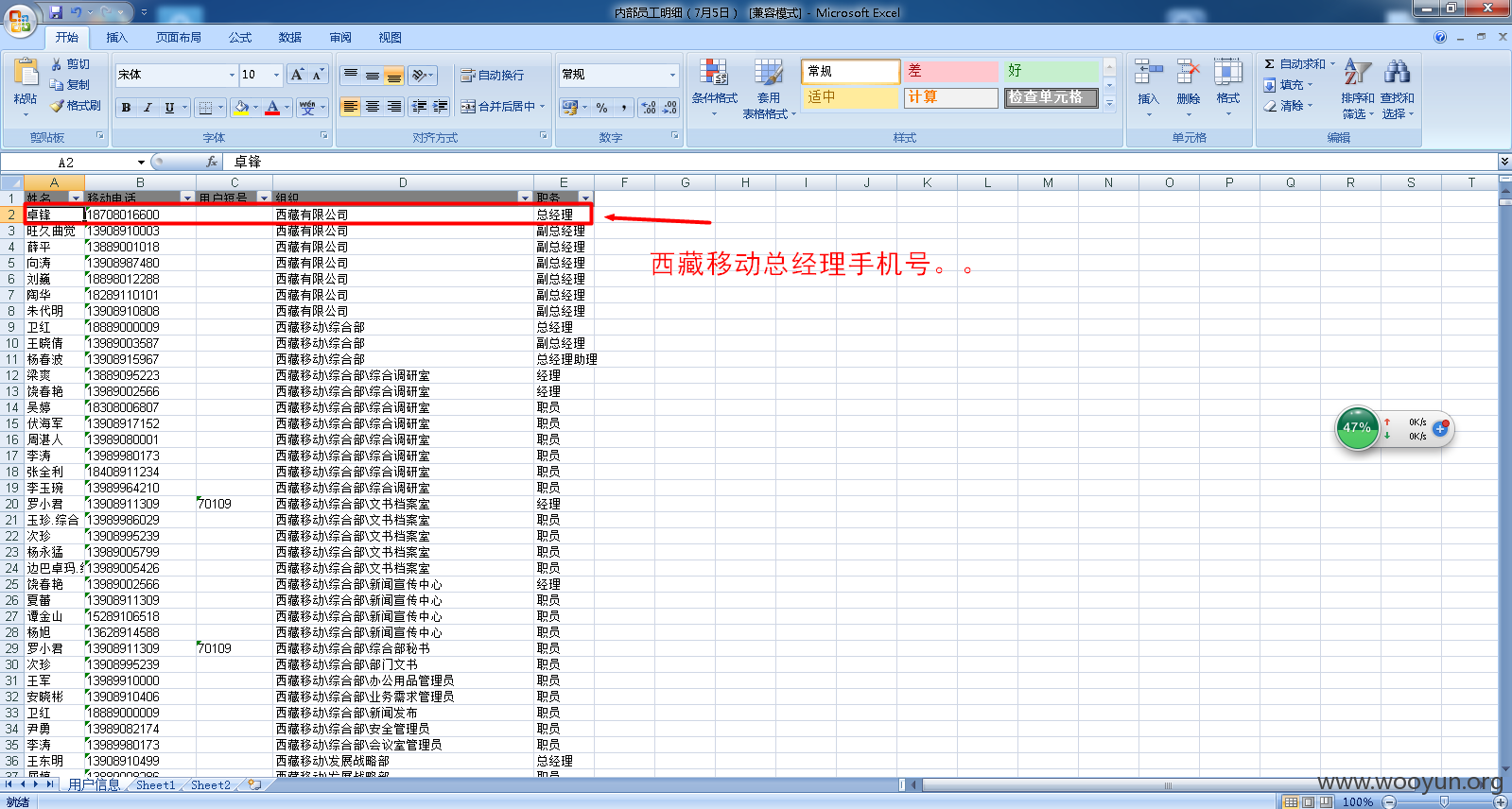This screenshot has width=1512, height=809.
Task: Click the formula bar showing 卓锋
Action: point(860,163)
